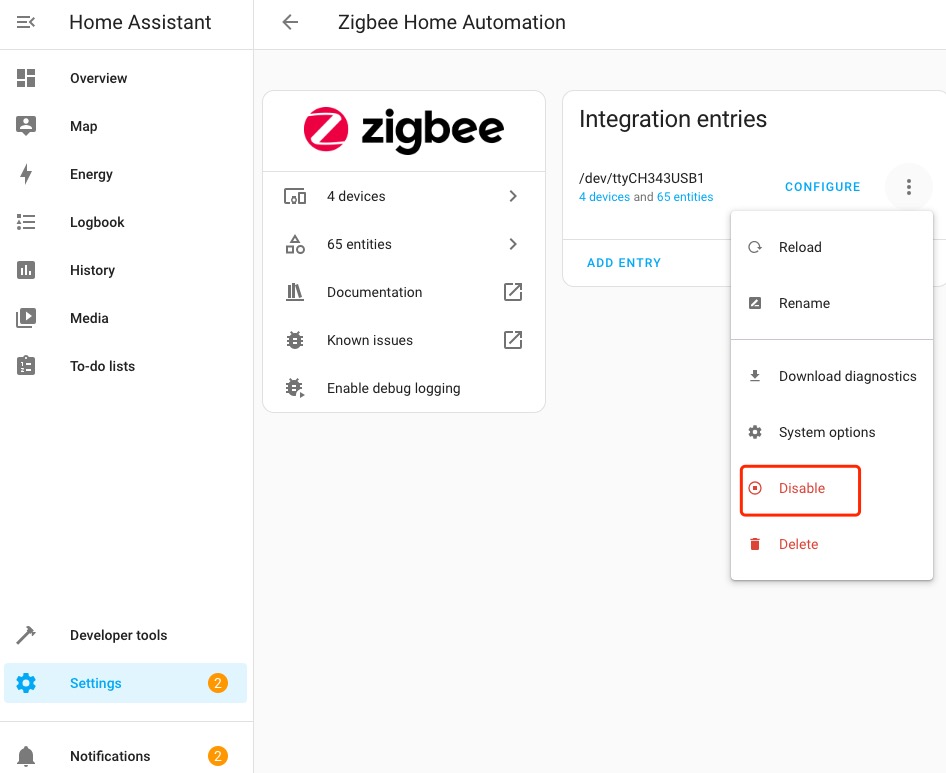The width and height of the screenshot is (946, 773).
Task: Open the 65 entities link
Action: tap(685, 197)
